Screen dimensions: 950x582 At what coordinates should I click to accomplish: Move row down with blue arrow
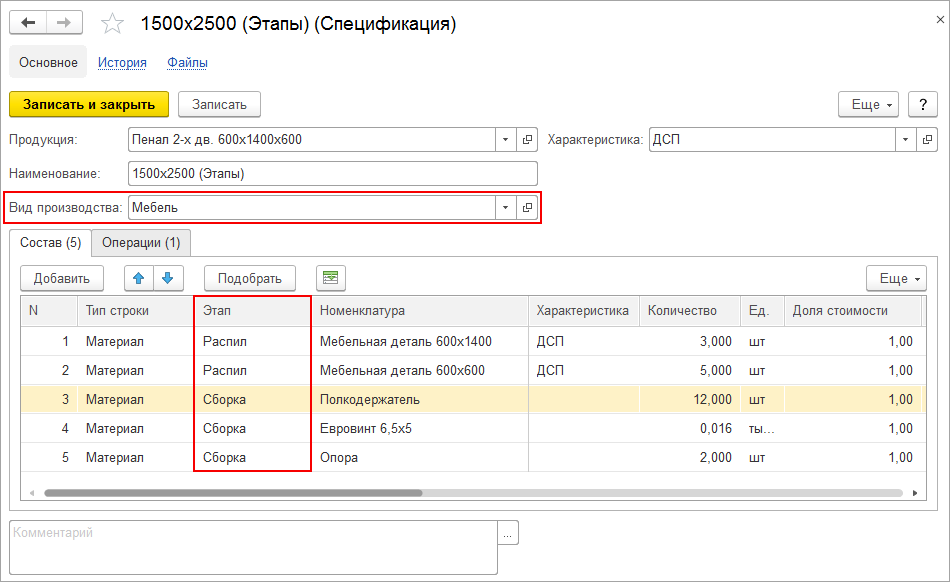tap(167, 278)
